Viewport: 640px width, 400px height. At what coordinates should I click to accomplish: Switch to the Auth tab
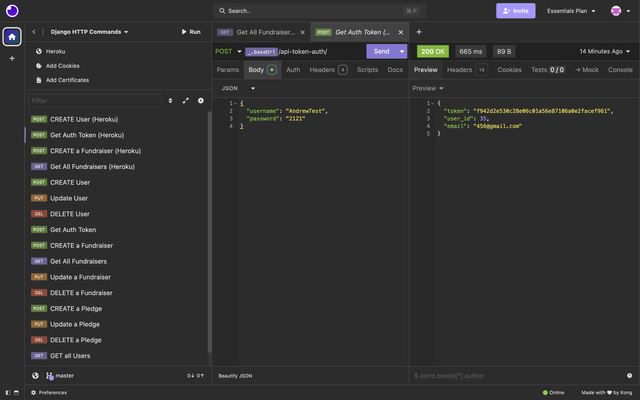point(293,70)
